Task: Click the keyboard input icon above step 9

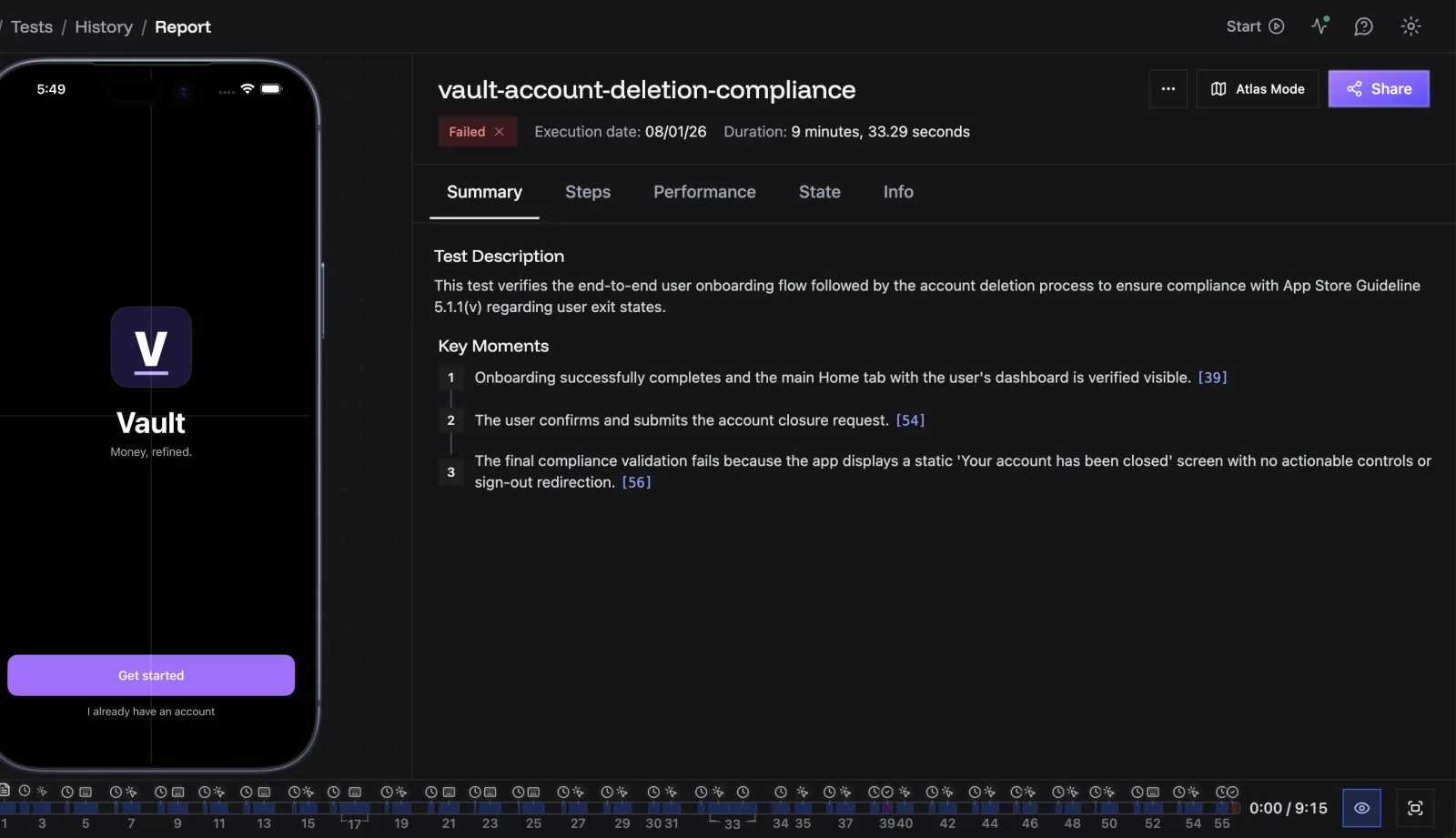Action: click(177, 793)
